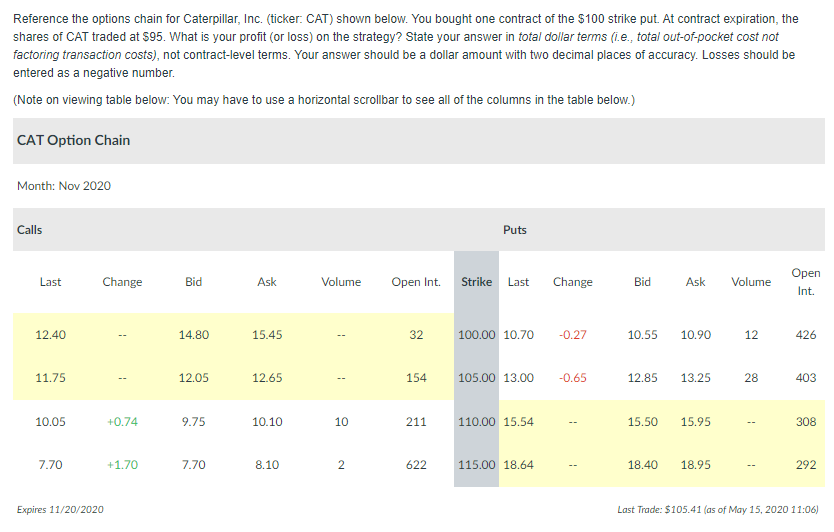834x532 pixels.
Task: Click call bid value 12.05
Action: click(x=194, y=378)
